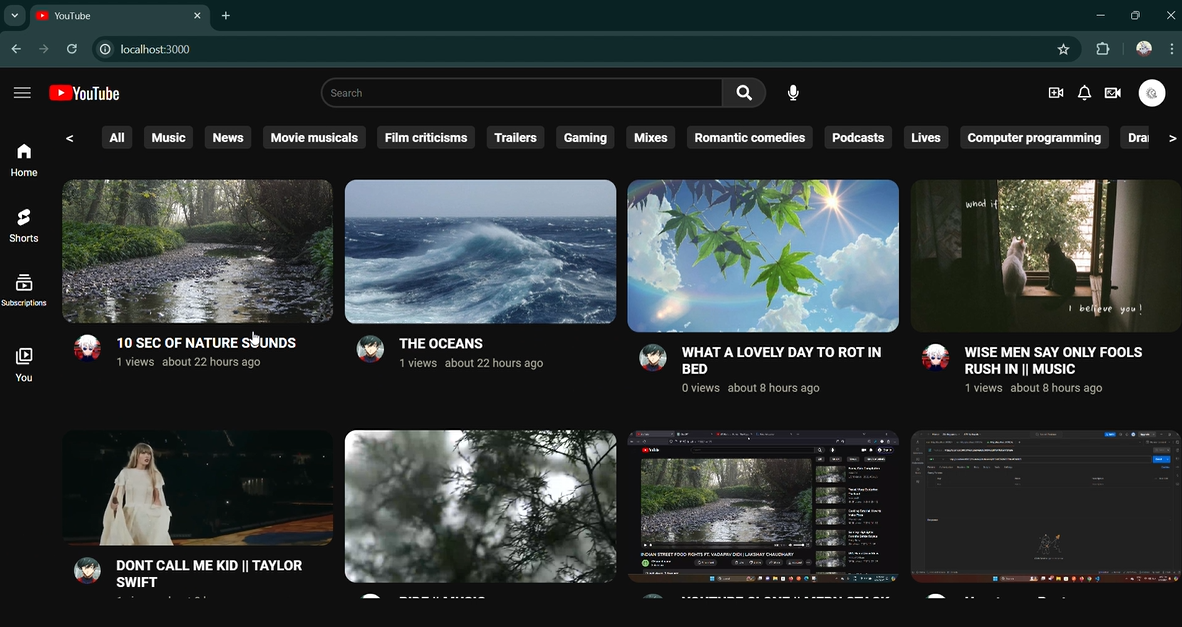Open the browser tab search chevron

13,15
